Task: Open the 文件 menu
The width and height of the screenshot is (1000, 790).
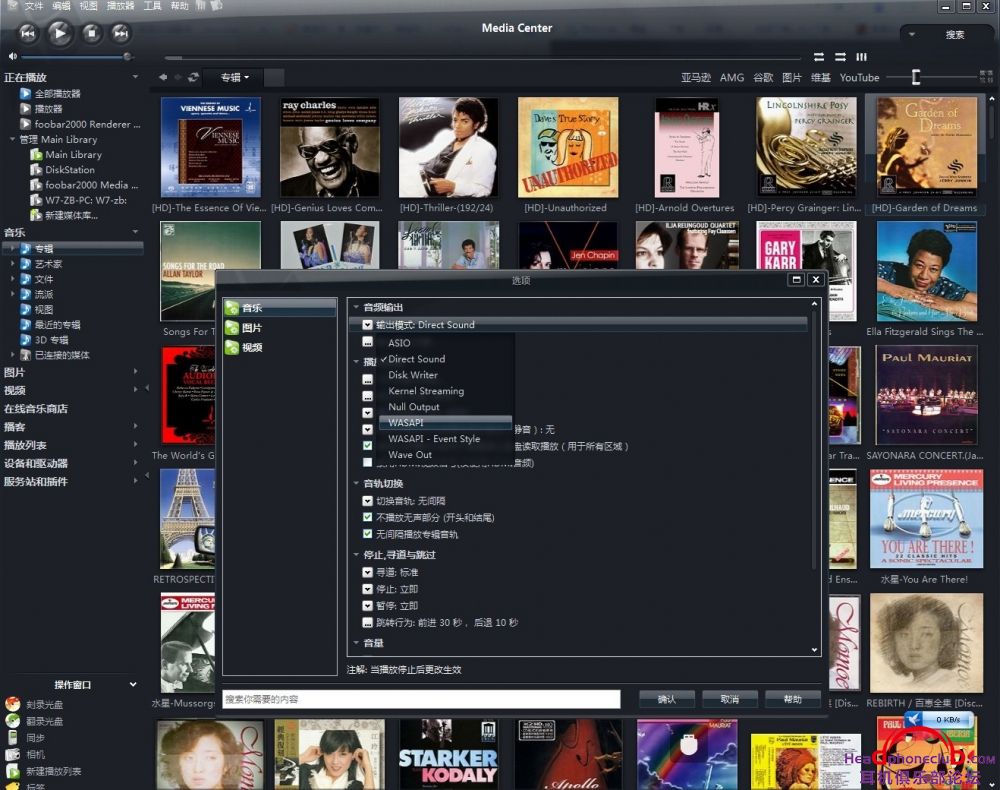Action: (33, 6)
